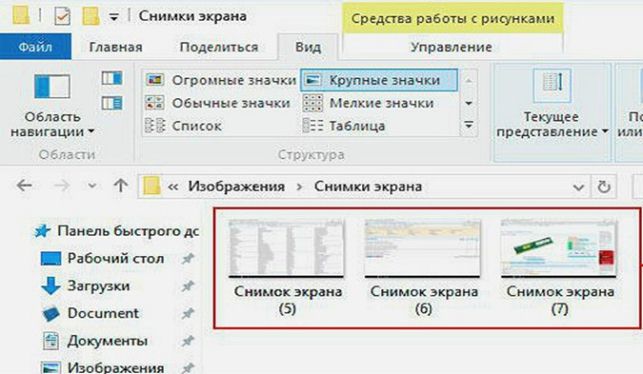Go back with the left arrow
The height and width of the screenshot is (374, 643).
[x=24, y=186]
